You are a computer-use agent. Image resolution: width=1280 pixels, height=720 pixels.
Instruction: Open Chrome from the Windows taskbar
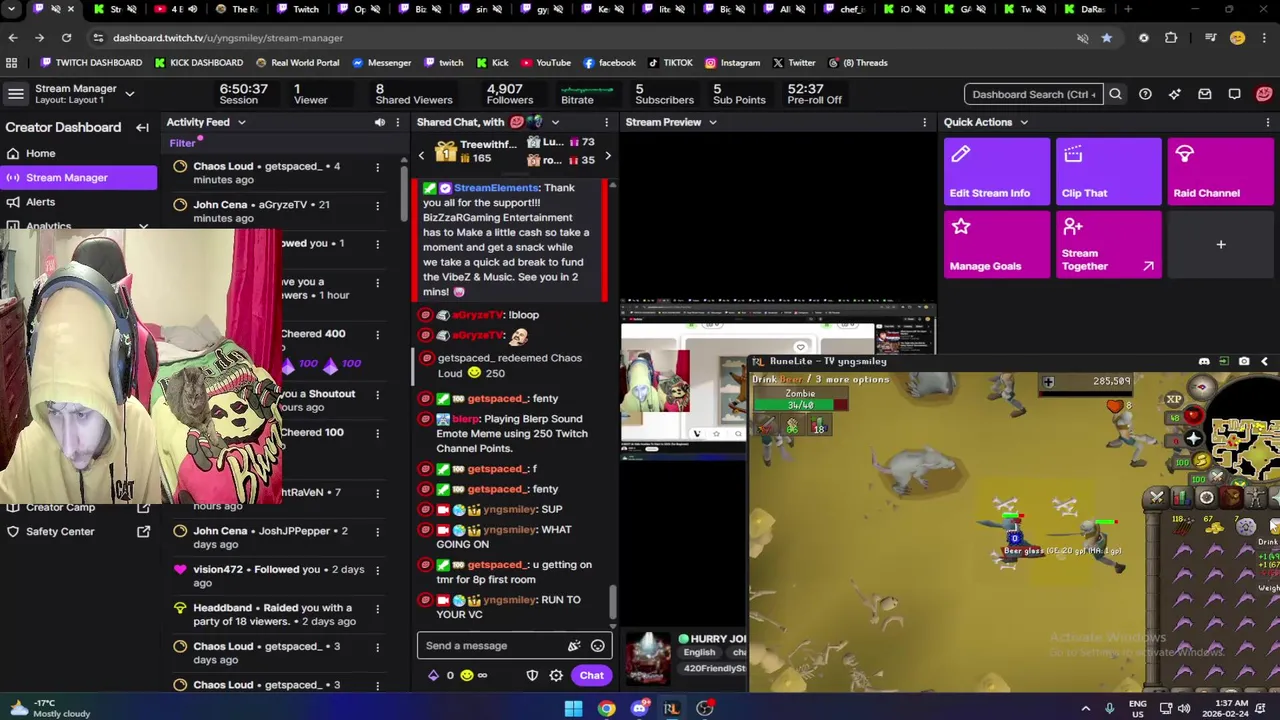click(x=606, y=708)
